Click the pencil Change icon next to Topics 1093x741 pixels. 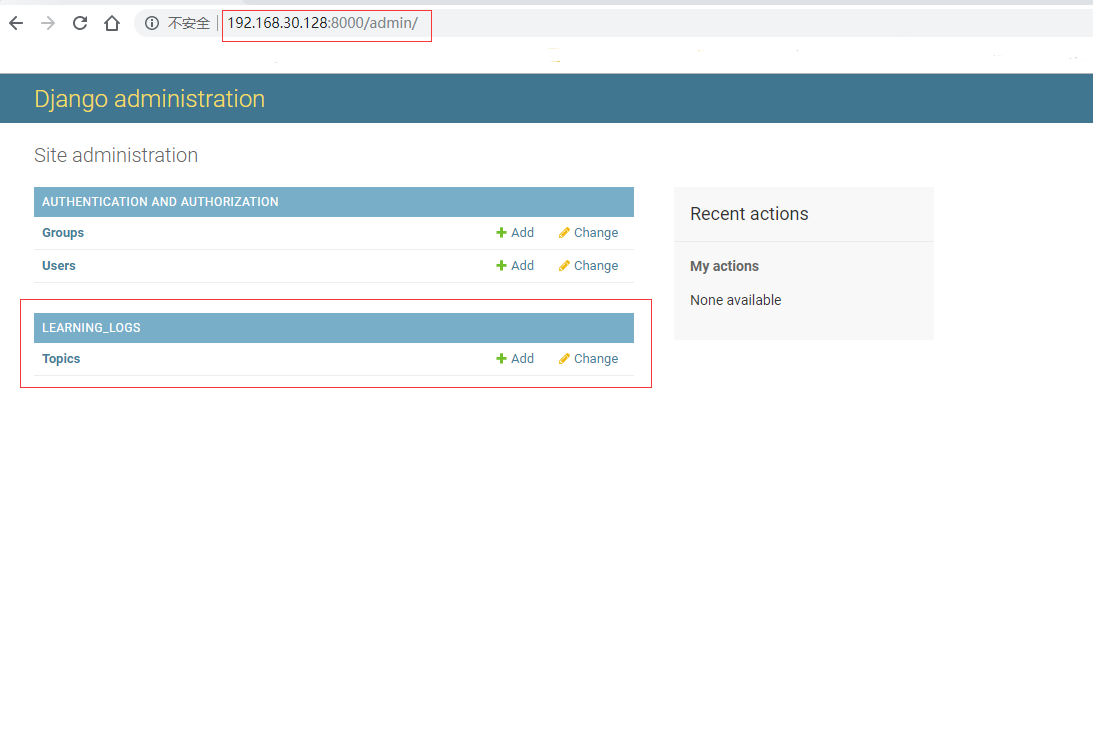(564, 358)
